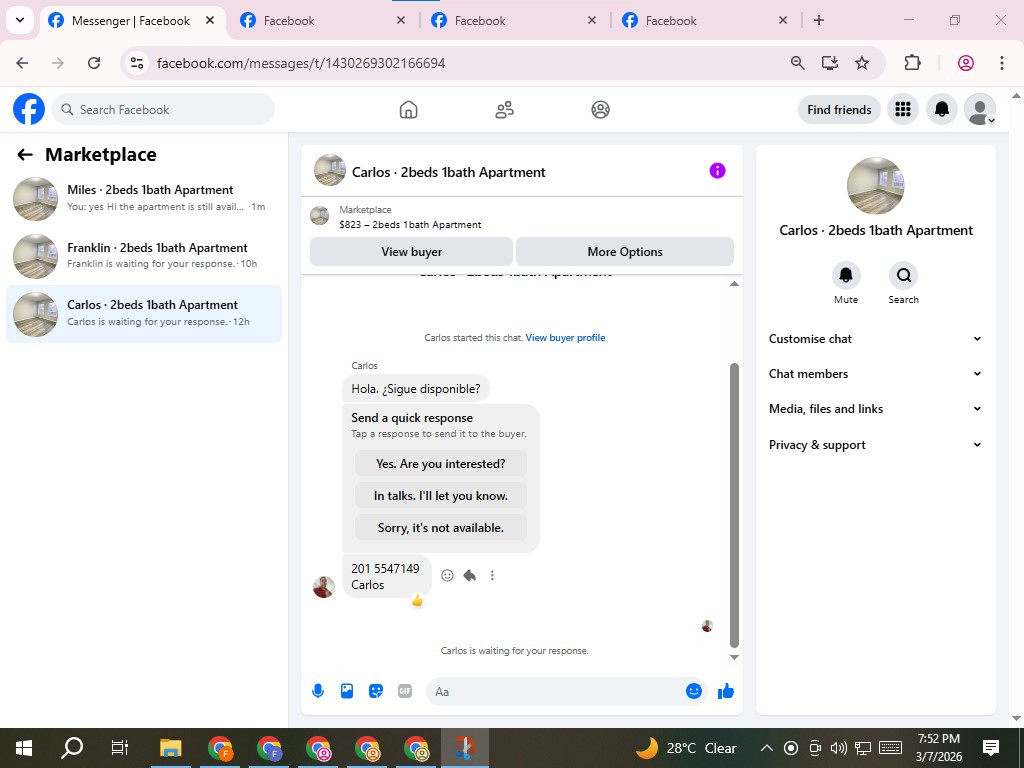Switch to the Messenger | Facebook tab
The image size is (1024, 768).
(x=133, y=21)
